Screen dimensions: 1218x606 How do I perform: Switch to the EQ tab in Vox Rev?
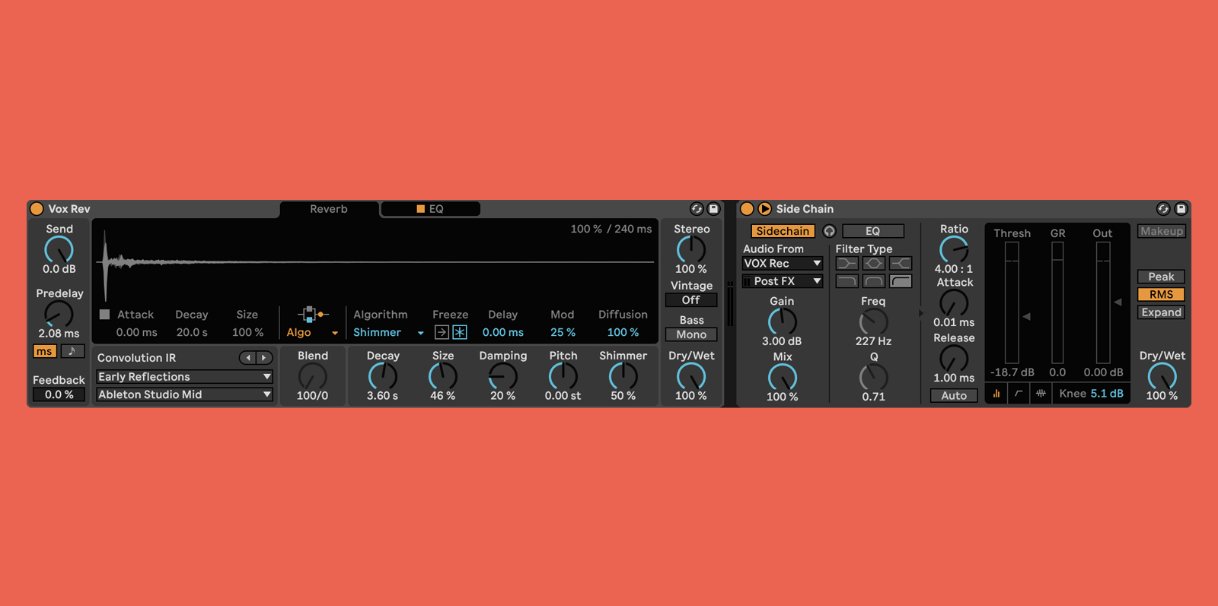[430, 209]
